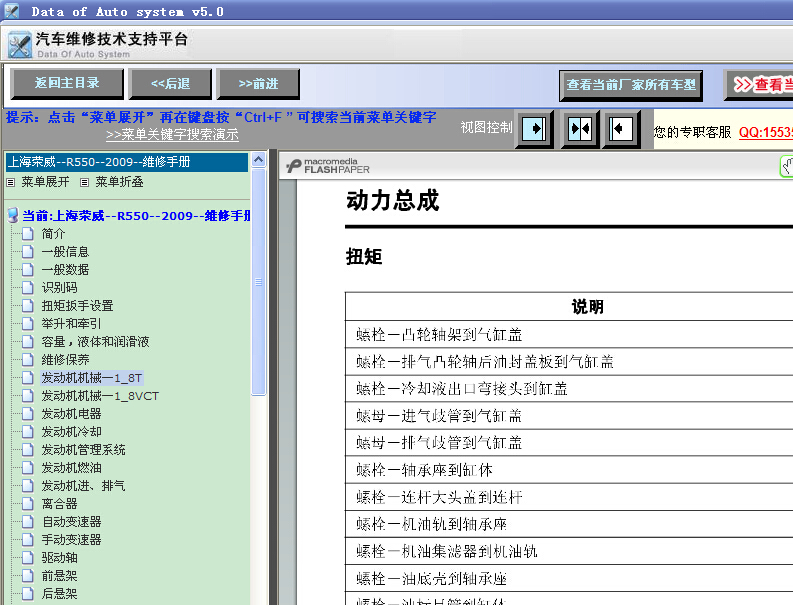Open the 离合器 tree item
The image size is (793, 605).
[59, 504]
